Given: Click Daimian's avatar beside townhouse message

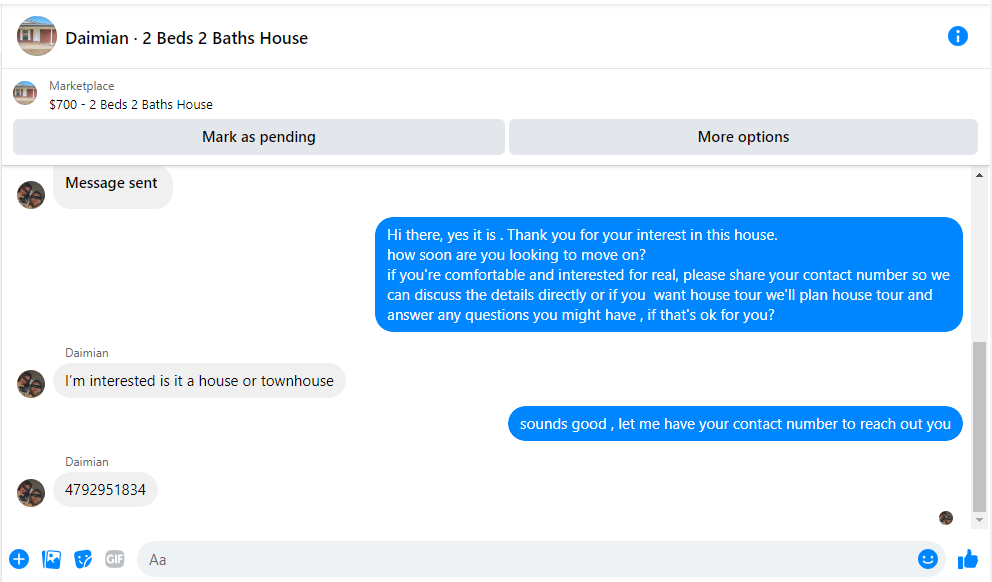Looking at the screenshot, I should pos(31,384).
